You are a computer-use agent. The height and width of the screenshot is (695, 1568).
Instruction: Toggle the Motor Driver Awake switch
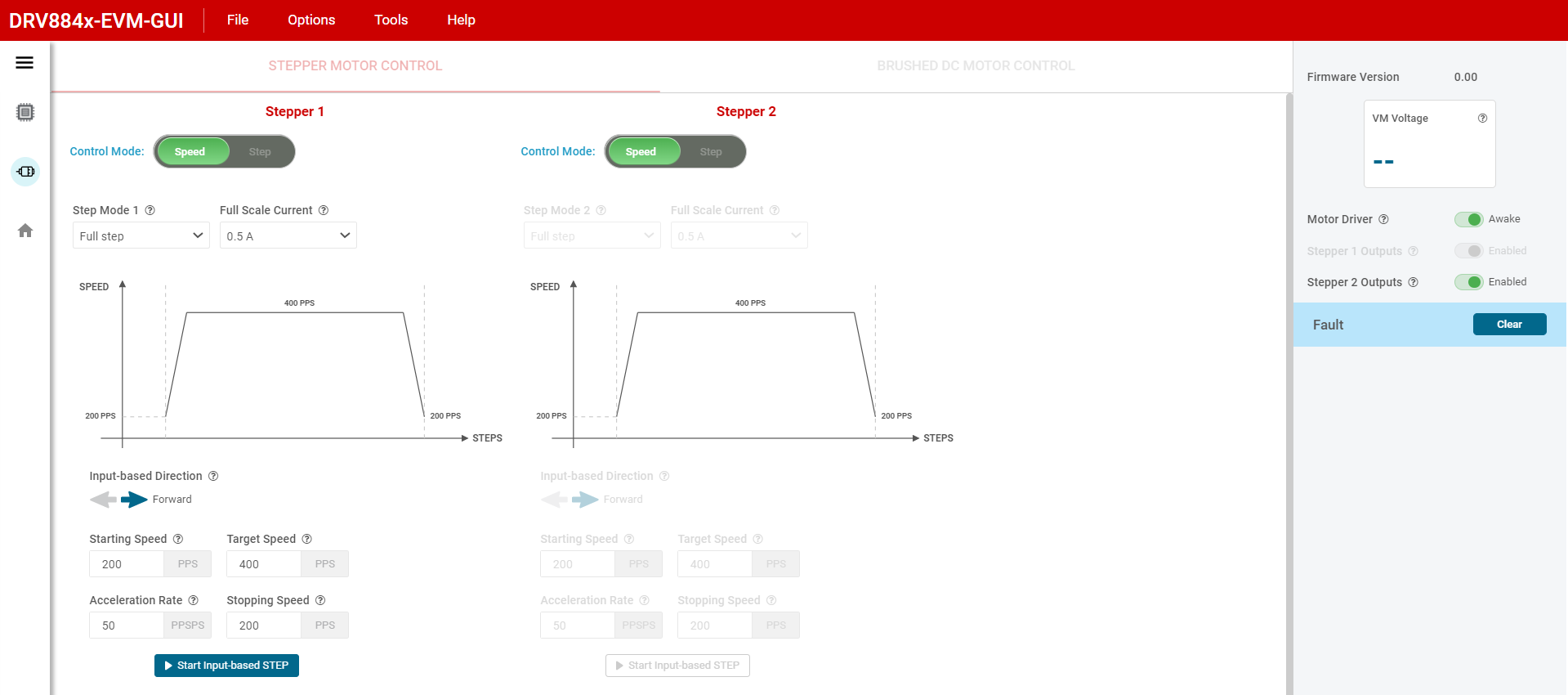[x=1468, y=219]
